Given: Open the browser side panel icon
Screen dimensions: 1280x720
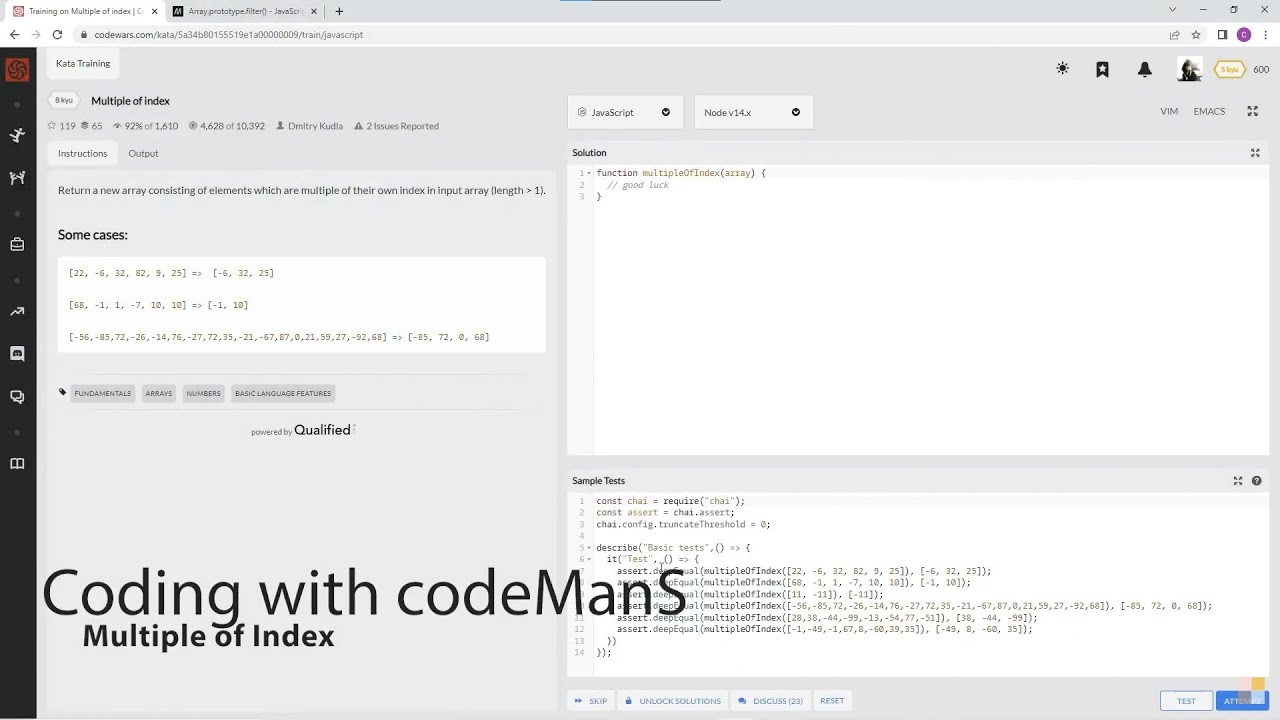Looking at the screenshot, I should coord(1222,34).
